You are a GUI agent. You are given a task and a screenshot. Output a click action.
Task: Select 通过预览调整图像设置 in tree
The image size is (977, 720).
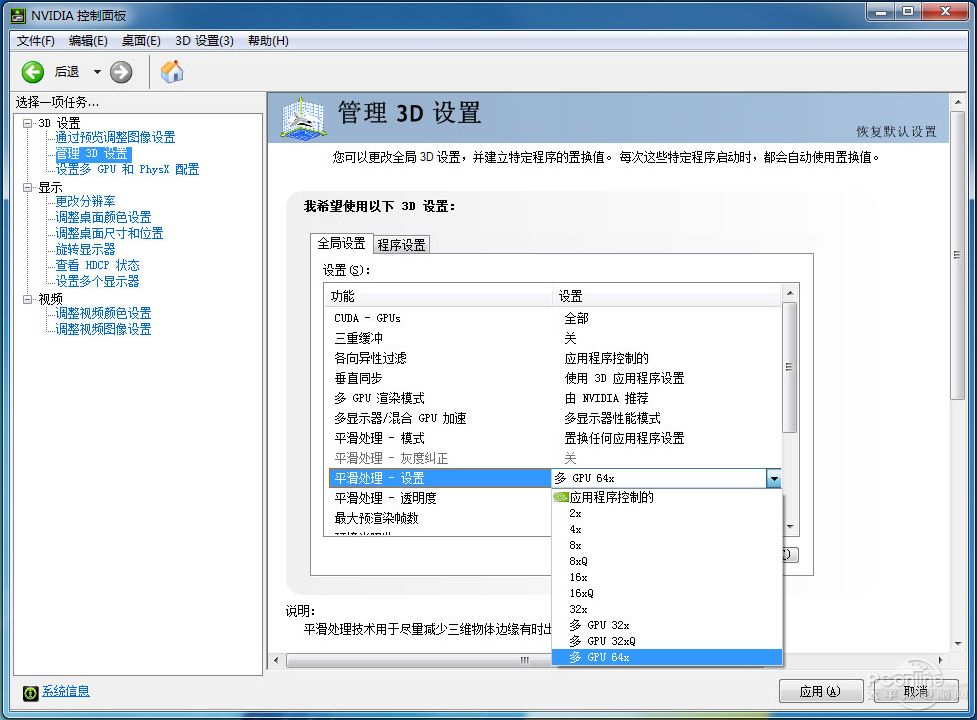115,137
